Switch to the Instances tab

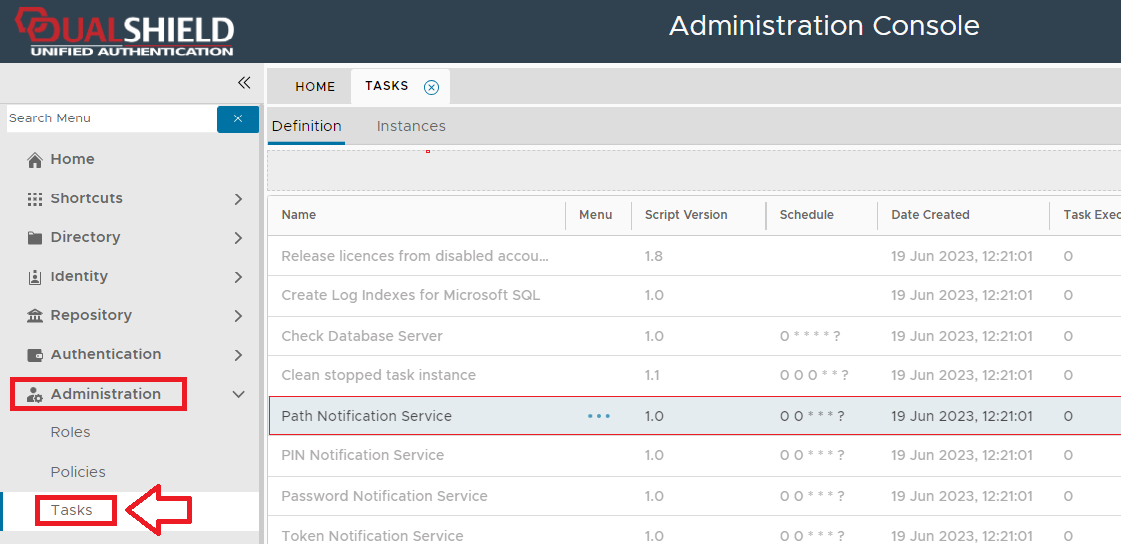(411, 126)
